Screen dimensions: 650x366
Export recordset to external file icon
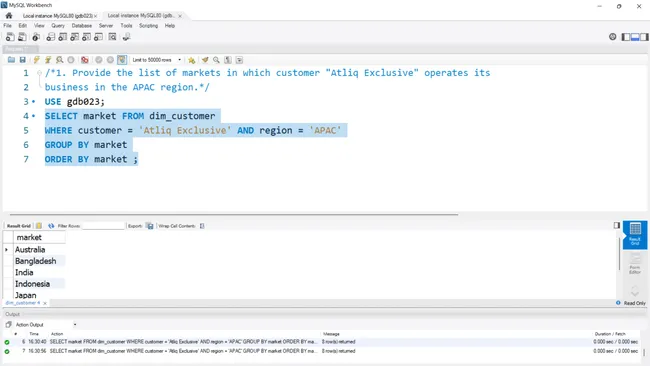coord(150,226)
